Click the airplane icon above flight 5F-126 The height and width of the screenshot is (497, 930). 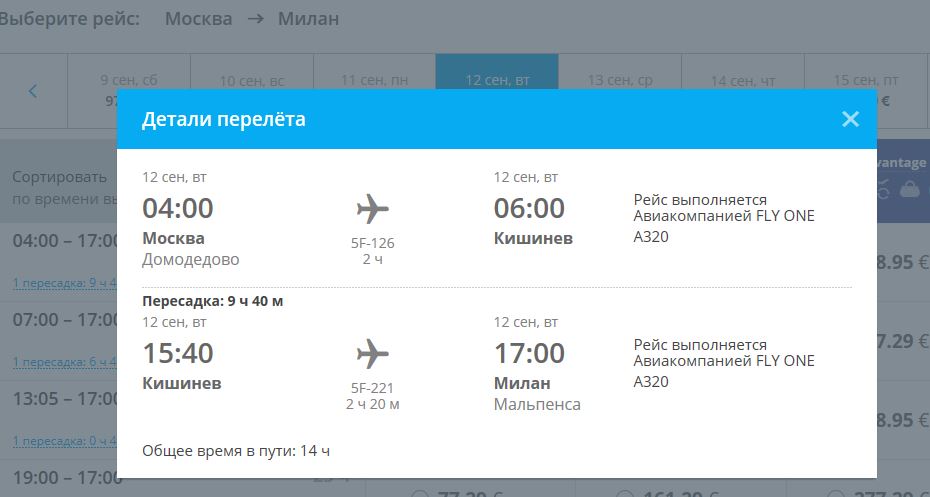point(372,209)
